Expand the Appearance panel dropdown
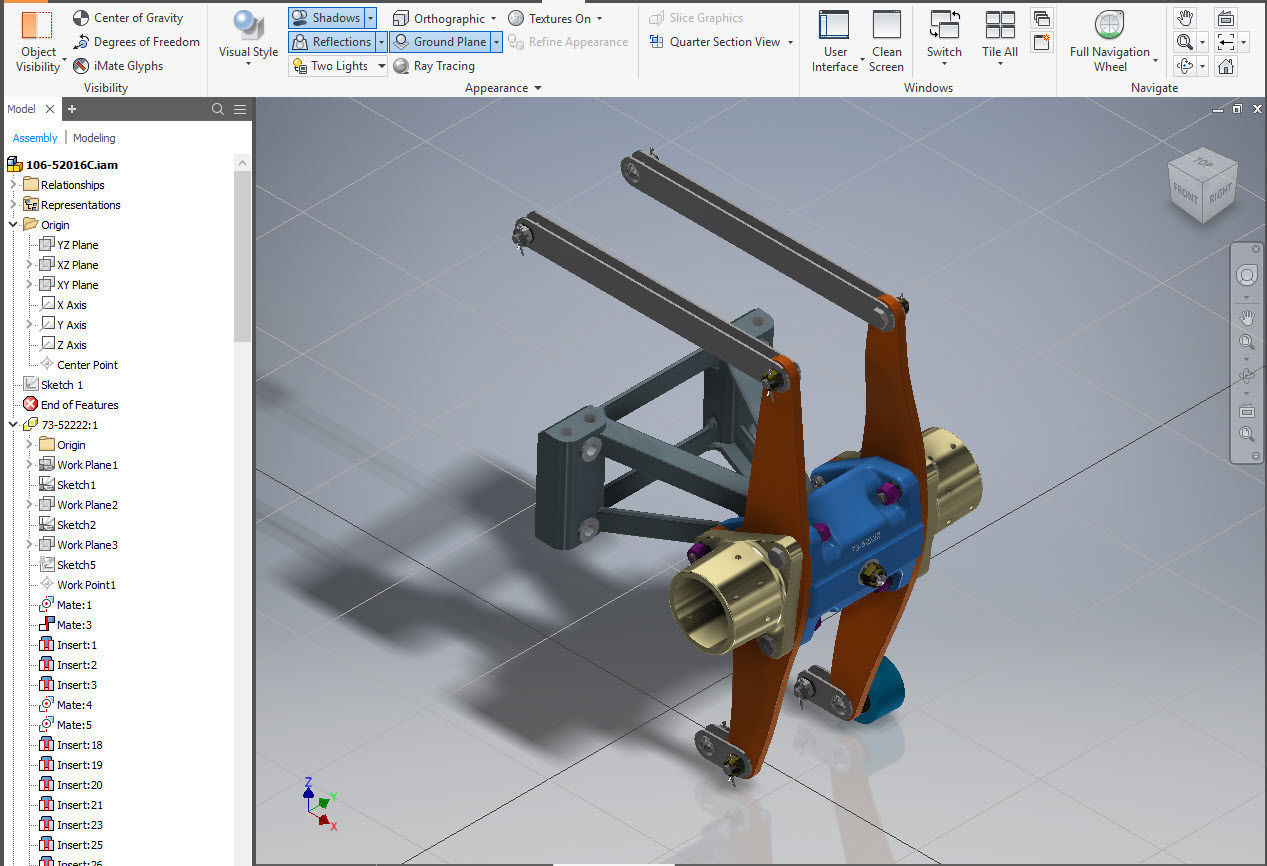 pyautogui.click(x=538, y=88)
